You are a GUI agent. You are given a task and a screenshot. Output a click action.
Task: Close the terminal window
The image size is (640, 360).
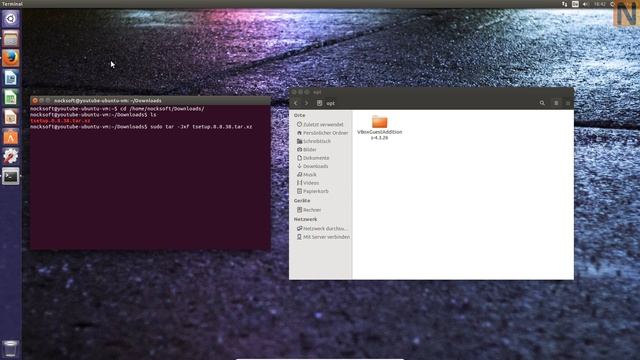35,100
